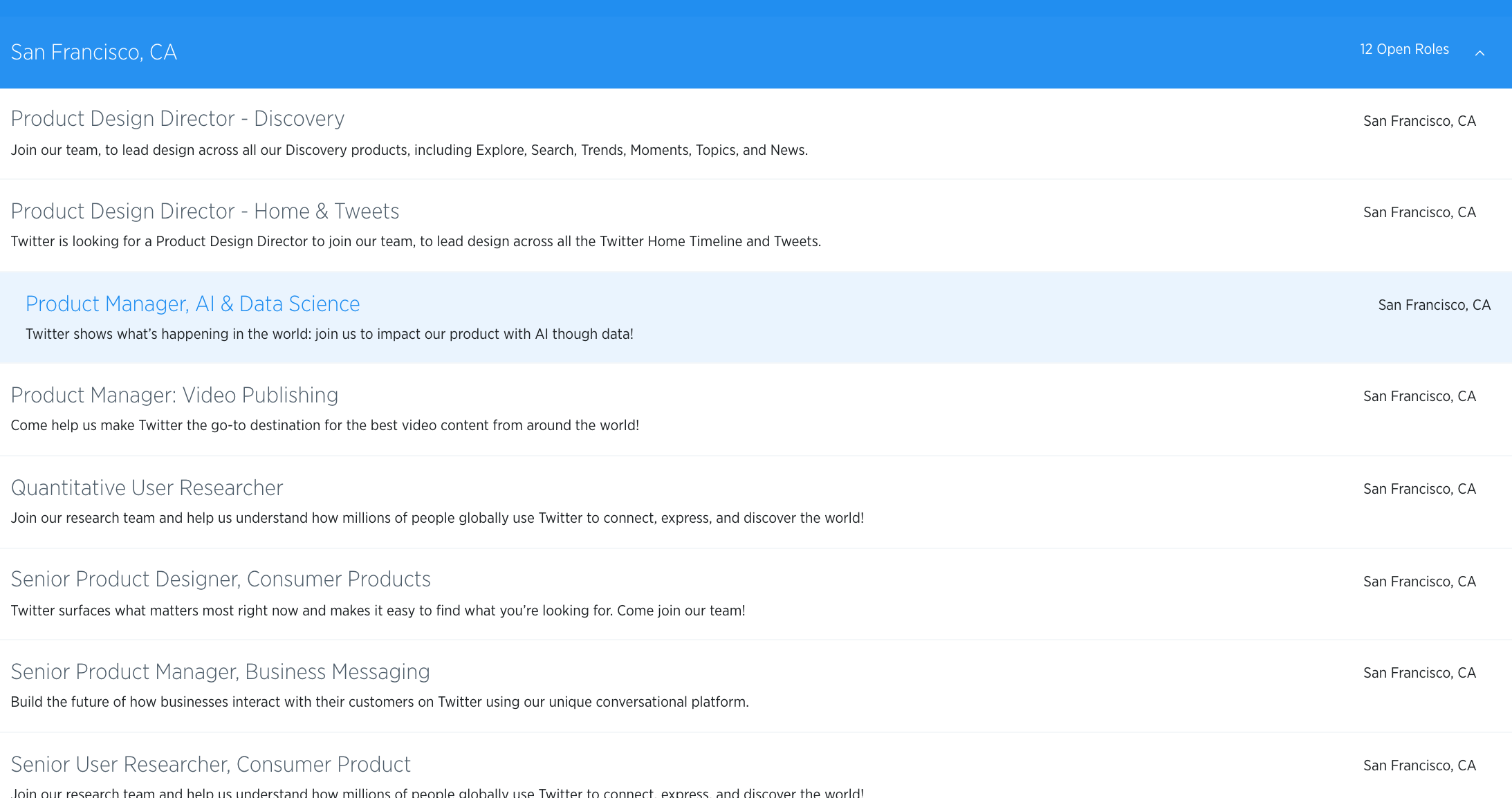Click description 'Twitter surfaces what matters most right now'
This screenshot has width=1512, height=798.
point(378,611)
